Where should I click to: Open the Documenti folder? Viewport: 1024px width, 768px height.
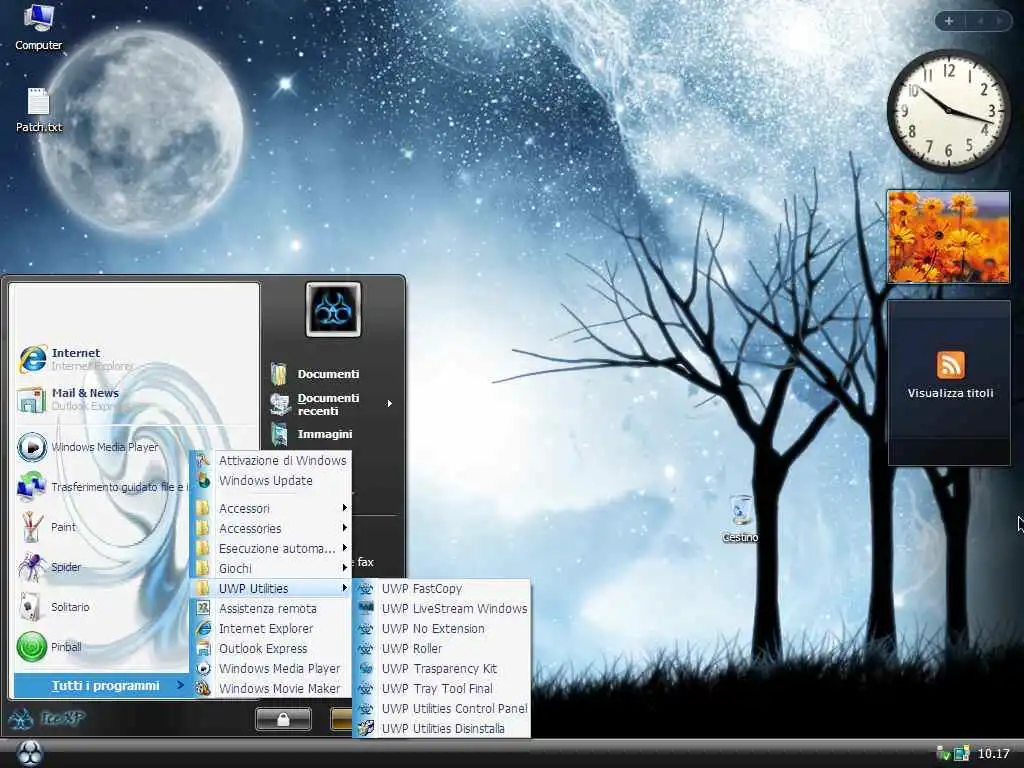click(315, 374)
